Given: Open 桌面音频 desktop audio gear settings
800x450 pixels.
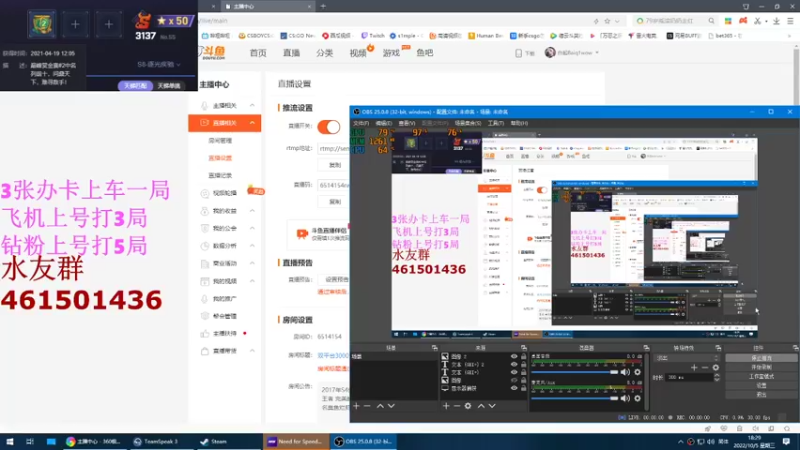Looking at the screenshot, I should click(x=637, y=372).
